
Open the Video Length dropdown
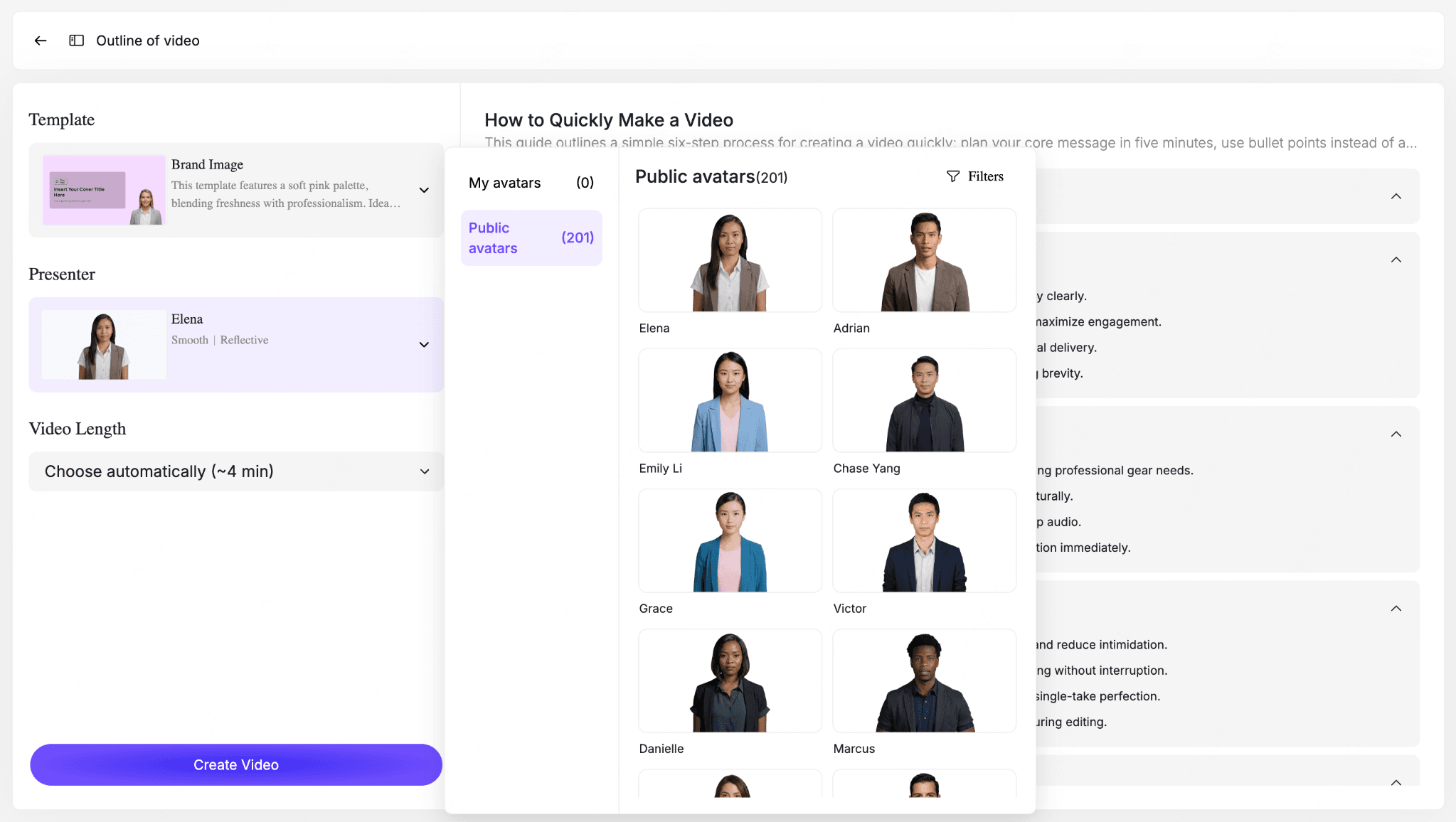425,471
